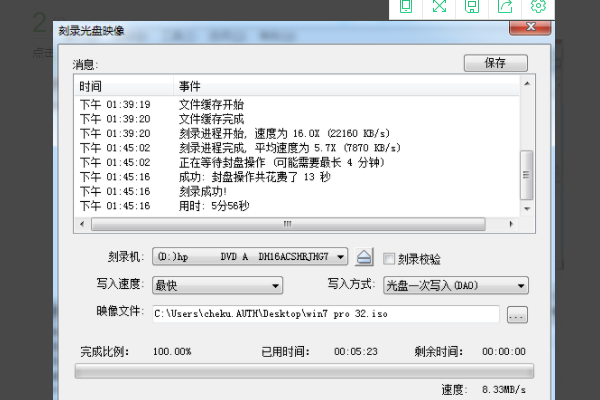Click the 100.00% completion value
The image size is (600, 400).
172,351
